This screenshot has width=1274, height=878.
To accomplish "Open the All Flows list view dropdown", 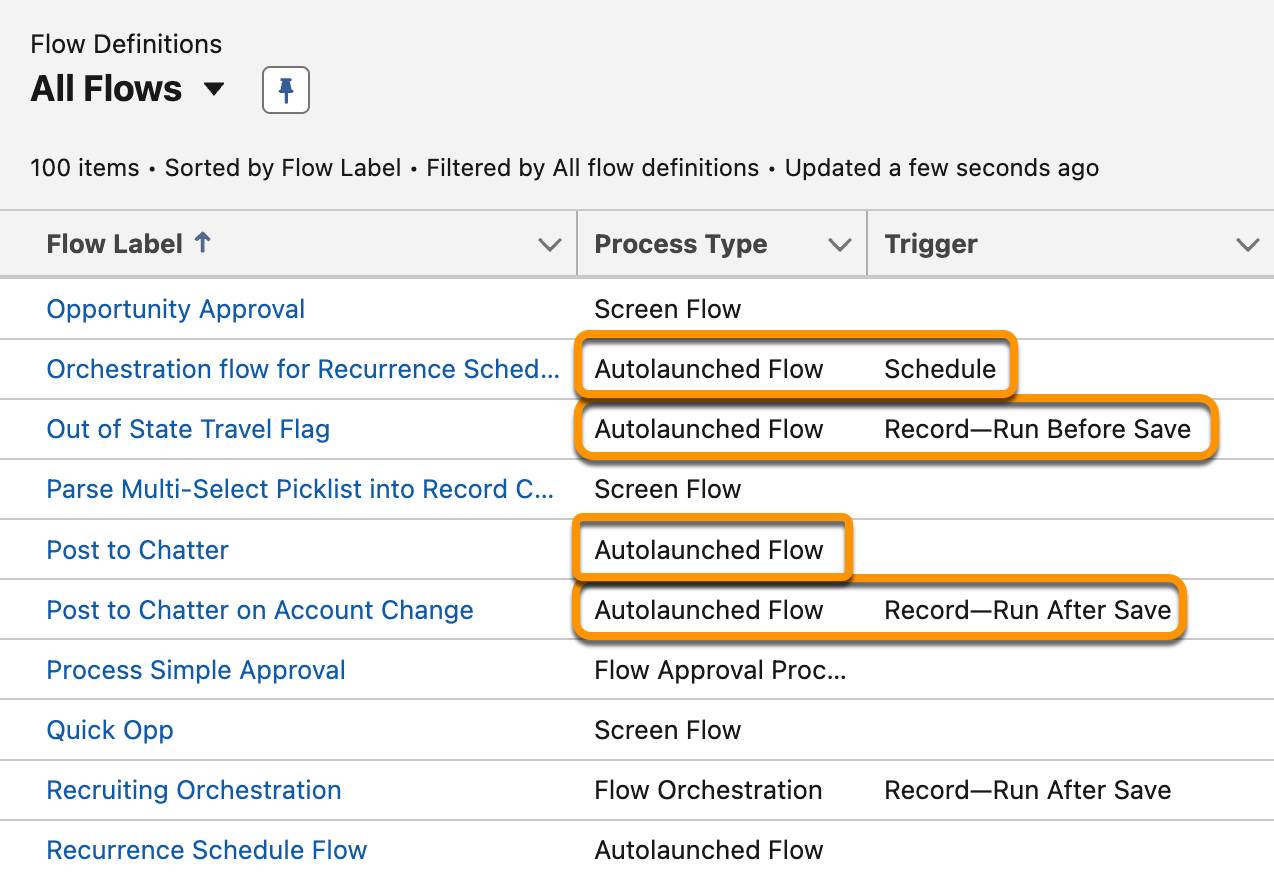I will pos(213,89).
